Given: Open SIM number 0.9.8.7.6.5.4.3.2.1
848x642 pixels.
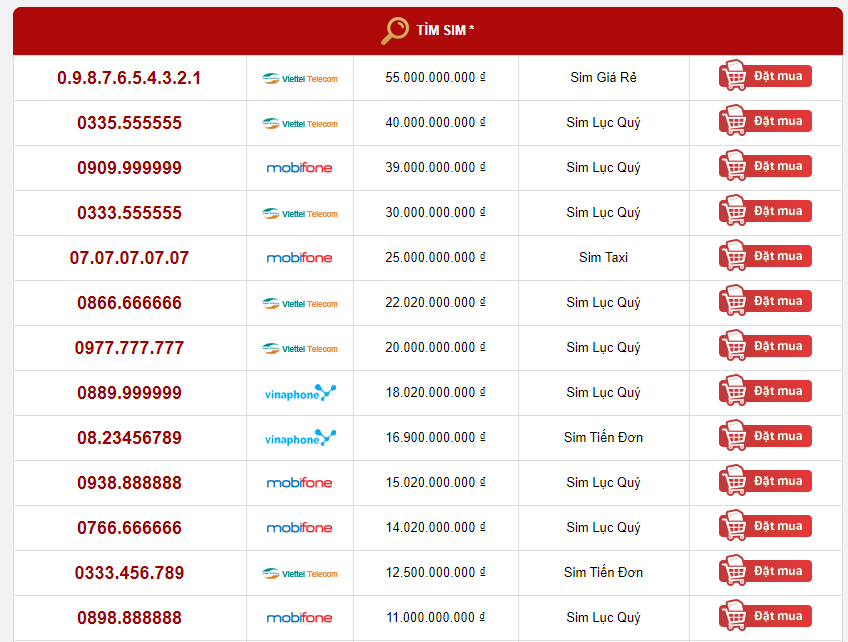Looking at the screenshot, I should pyautogui.click(x=129, y=78).
